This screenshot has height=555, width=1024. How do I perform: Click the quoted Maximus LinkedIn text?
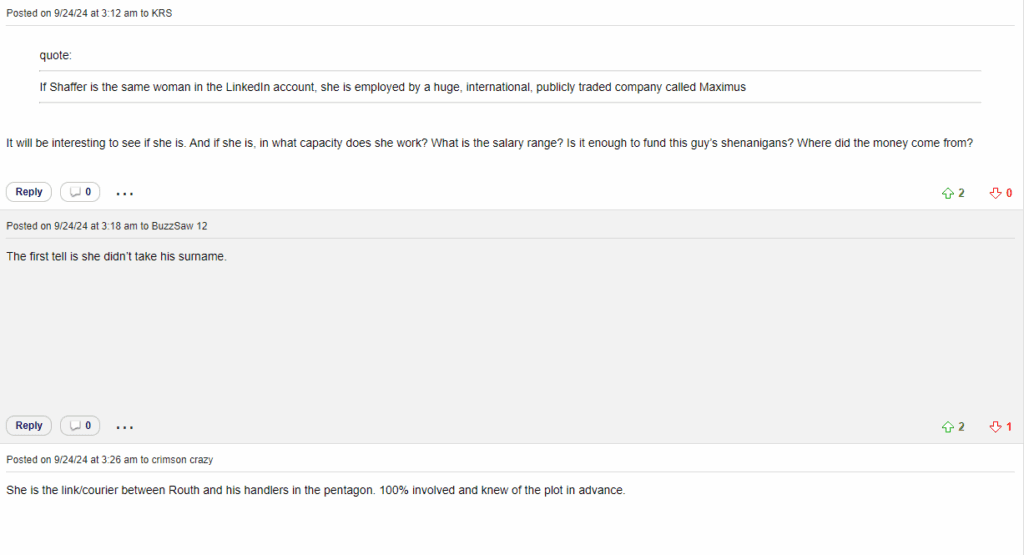[392, 87]
